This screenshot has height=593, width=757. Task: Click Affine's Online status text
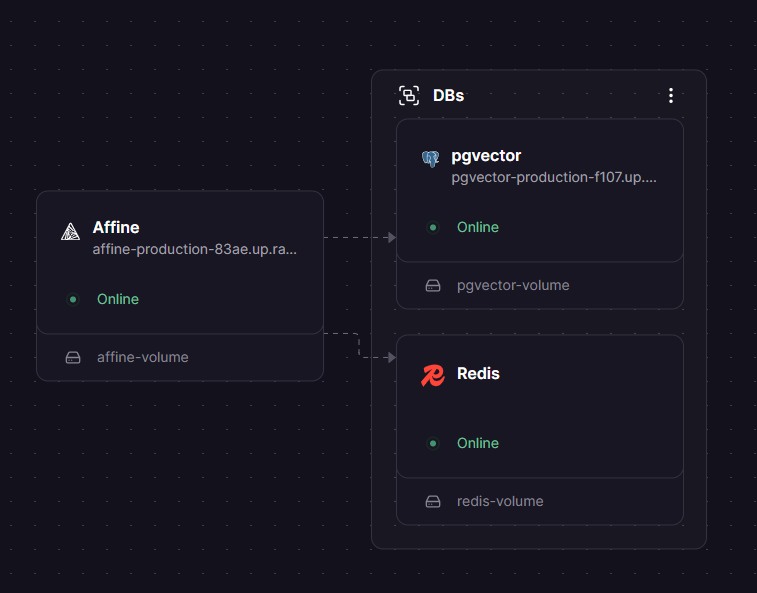118,299
